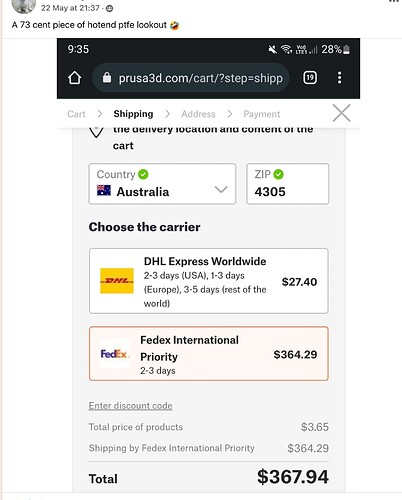Click the post privacy globe icon
This screenshot has width=402, height=500.
[x=109, y=9]
